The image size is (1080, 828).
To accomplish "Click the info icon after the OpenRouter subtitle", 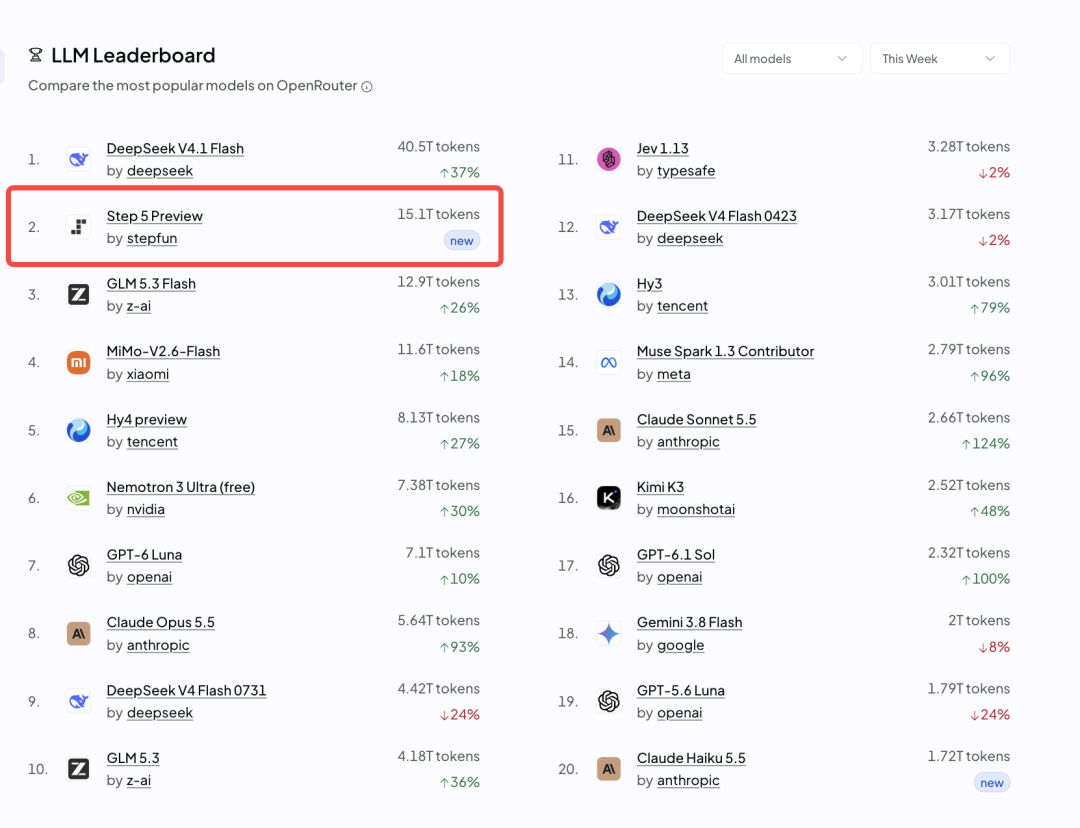I will (x=367, y=86).
